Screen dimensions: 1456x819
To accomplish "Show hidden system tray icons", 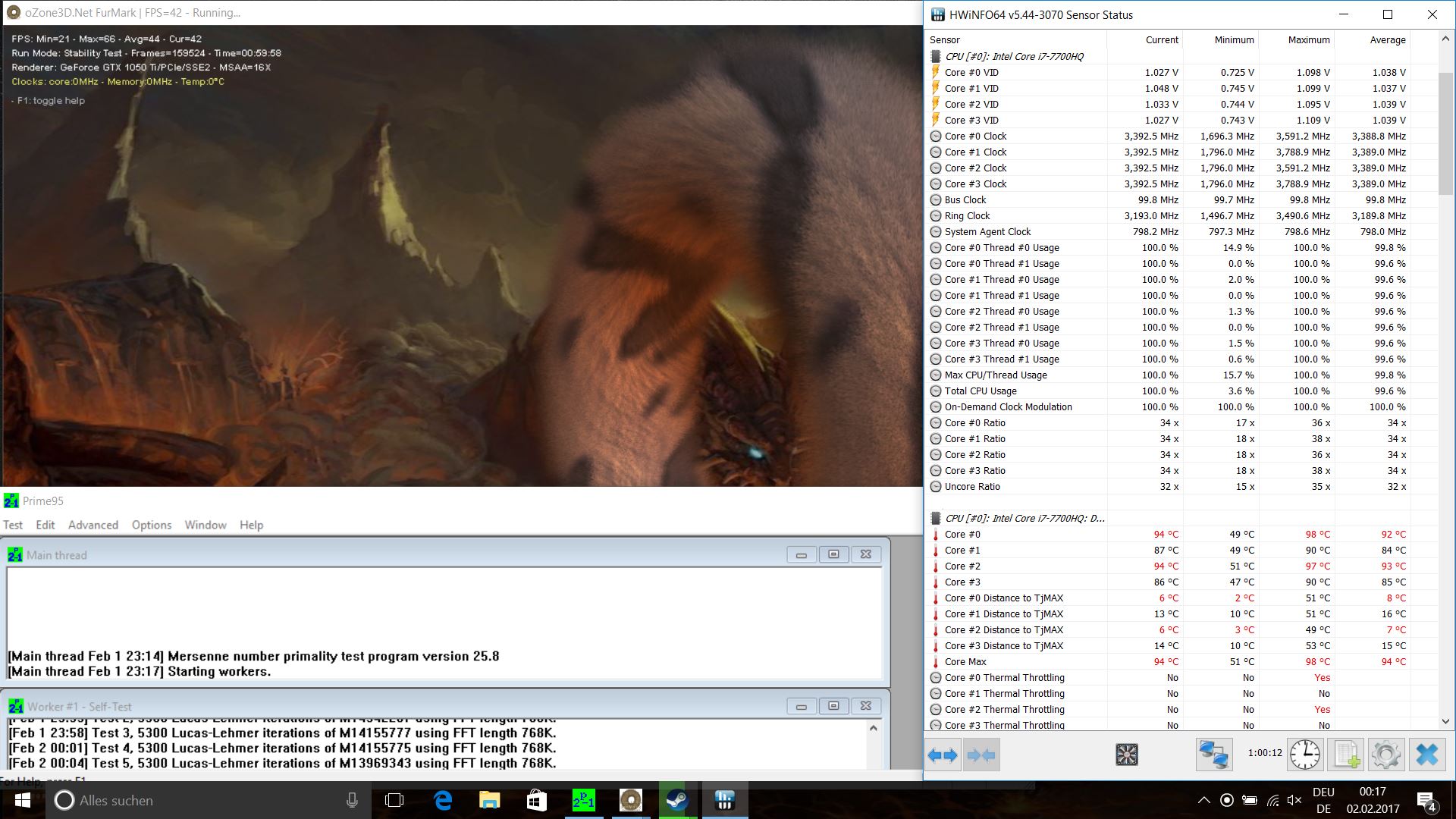I will click(x=1204, y=800).
